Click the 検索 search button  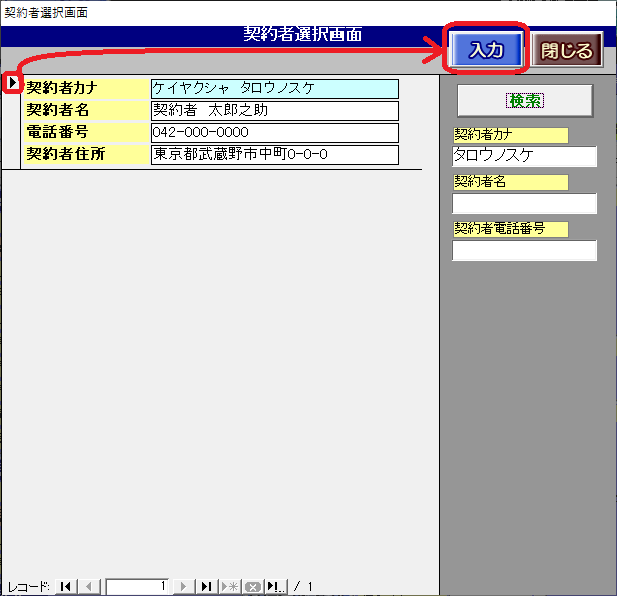click(525, 101)
